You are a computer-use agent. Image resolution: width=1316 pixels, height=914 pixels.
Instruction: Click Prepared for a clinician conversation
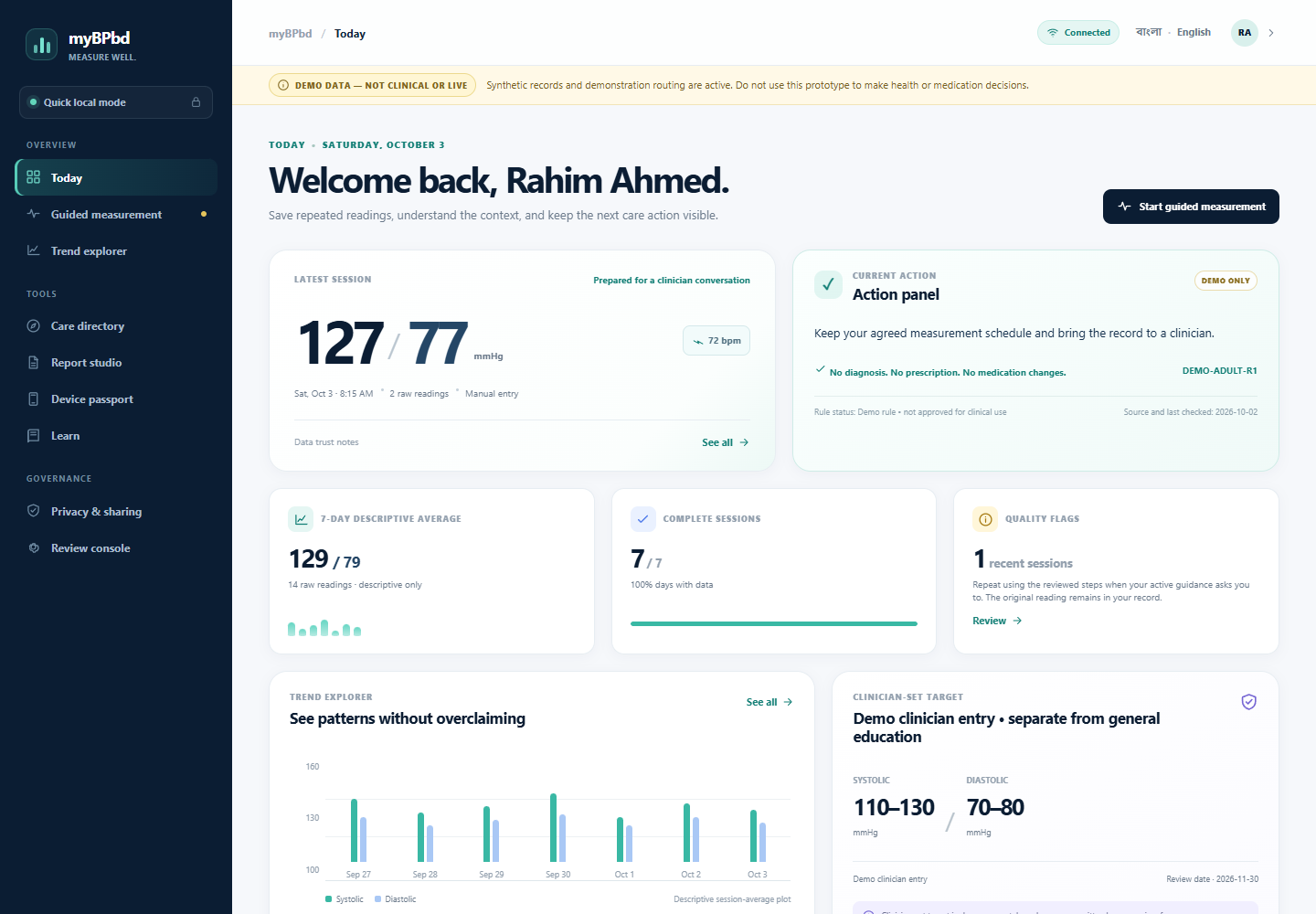[x=672, y=281]
